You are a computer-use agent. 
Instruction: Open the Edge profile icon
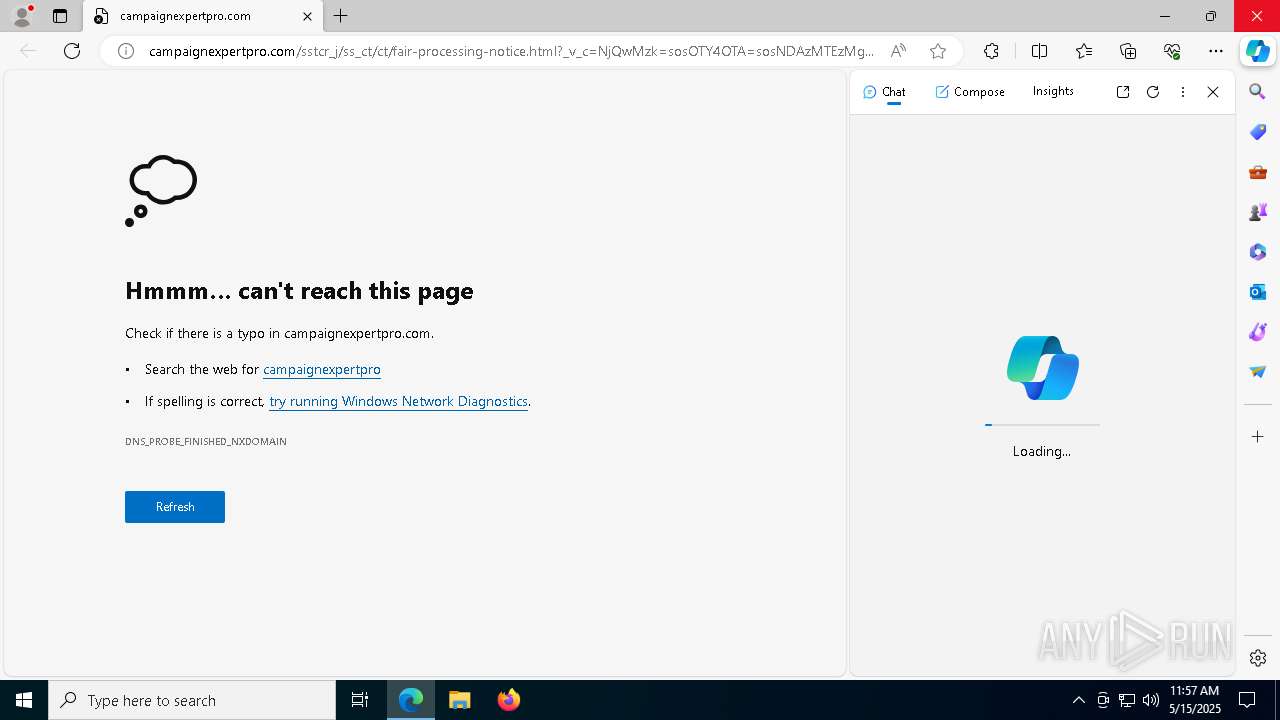tap(22, 16)
